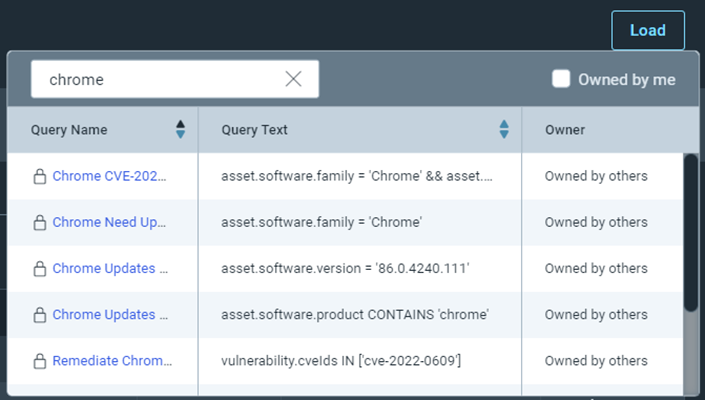705x400 pixels.
Task: Click Owned by others in Chrome Need Up... row
Action: 596,222
